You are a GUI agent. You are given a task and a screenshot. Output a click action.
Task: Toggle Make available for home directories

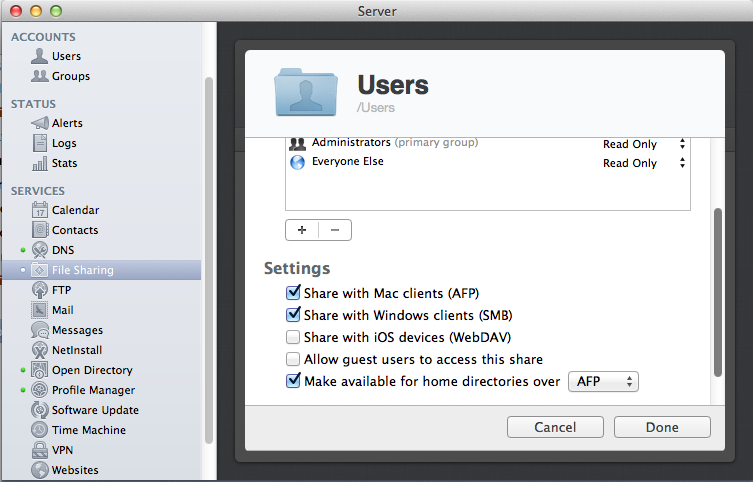[293, 381]
